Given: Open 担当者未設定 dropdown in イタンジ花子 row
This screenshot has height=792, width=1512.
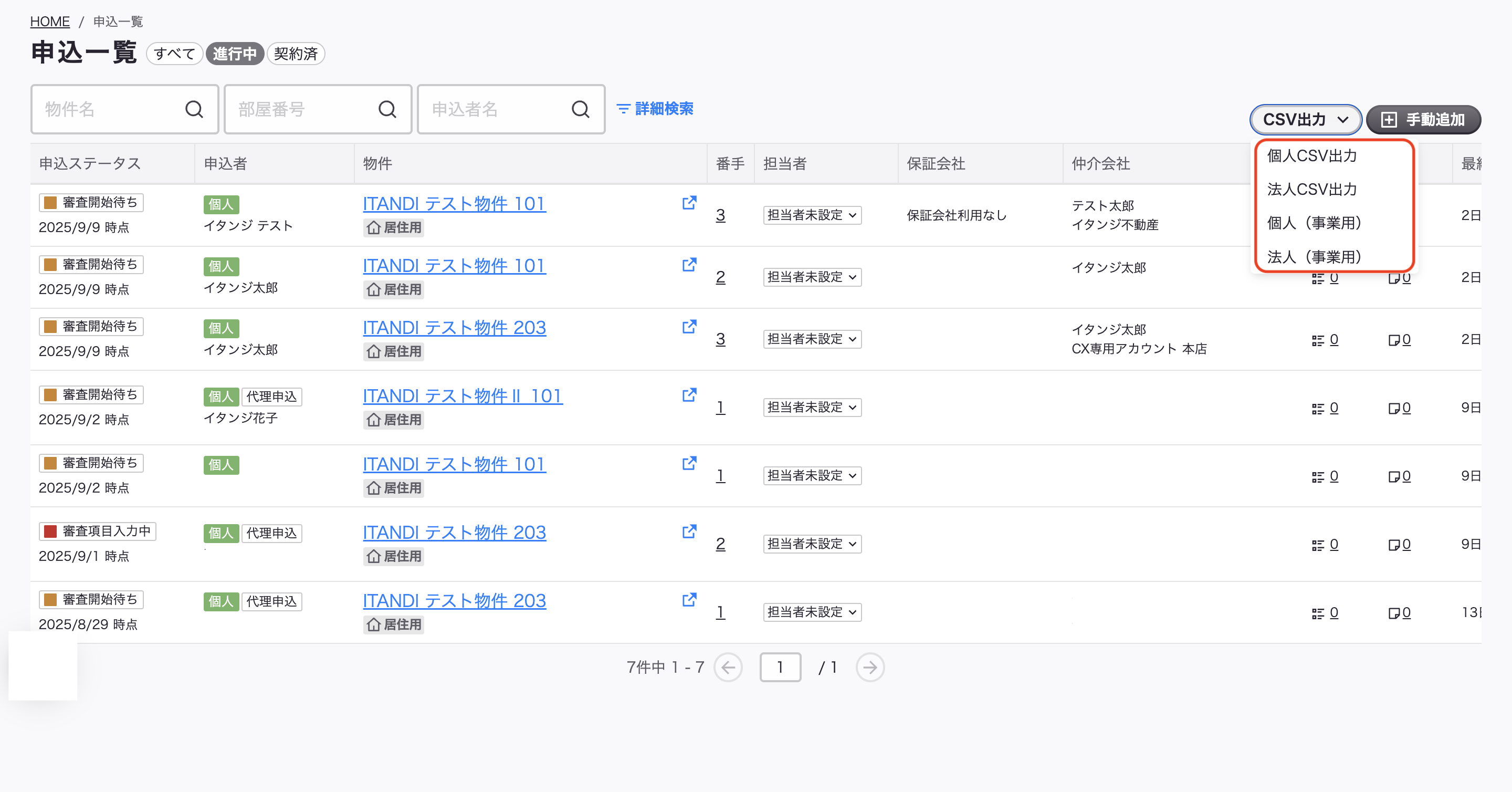Looking at the screenshot, I should click(x=812, y=408).
